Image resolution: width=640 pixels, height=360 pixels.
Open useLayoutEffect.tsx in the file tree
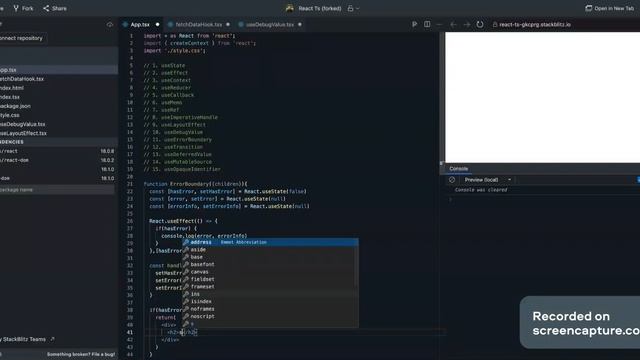point(59,133)
